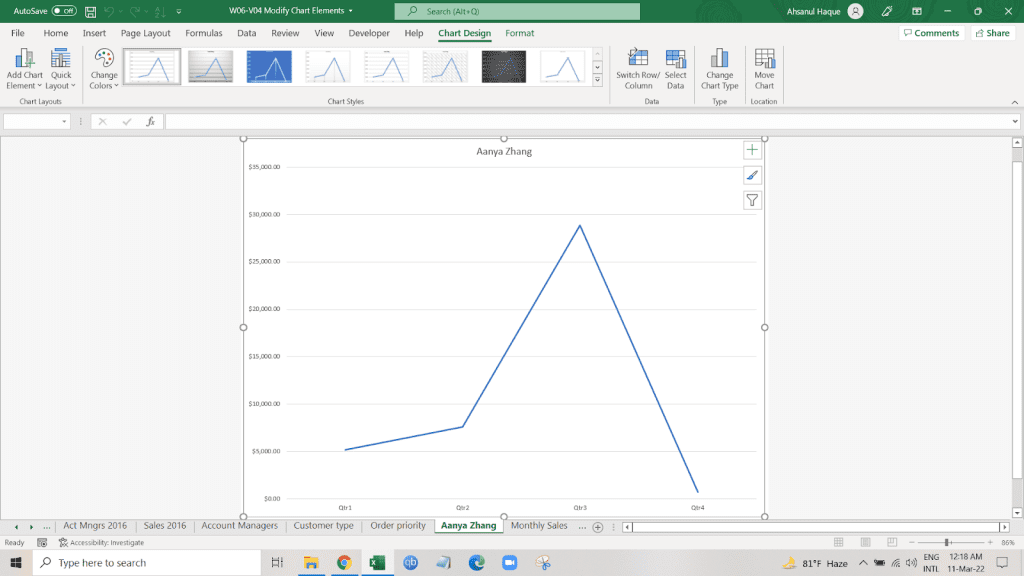Screen dimensions: 1024x576
Task: Click the green Chart Elements plus button
Action: point(752,149)
